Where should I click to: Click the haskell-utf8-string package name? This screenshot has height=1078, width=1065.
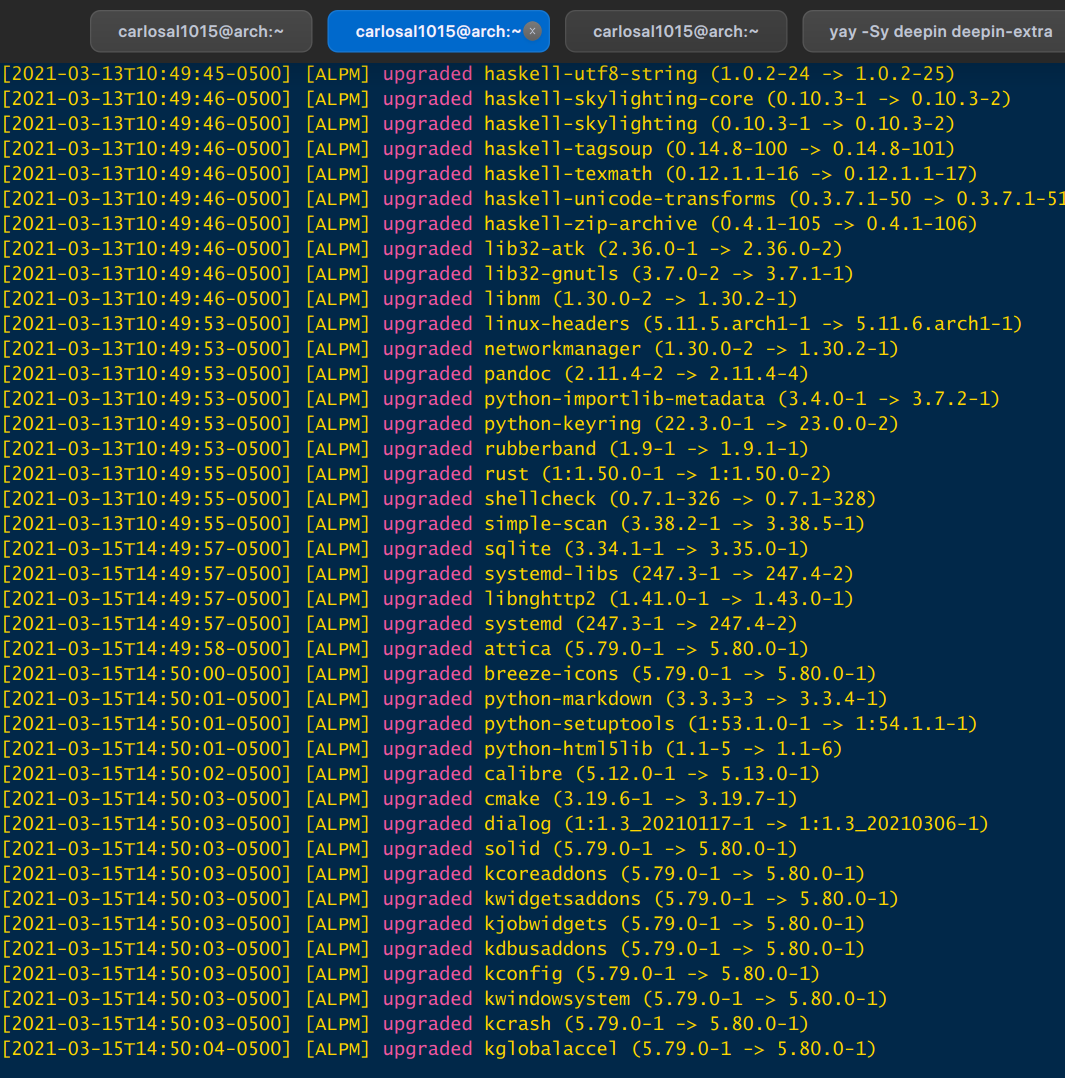point(591,74)
